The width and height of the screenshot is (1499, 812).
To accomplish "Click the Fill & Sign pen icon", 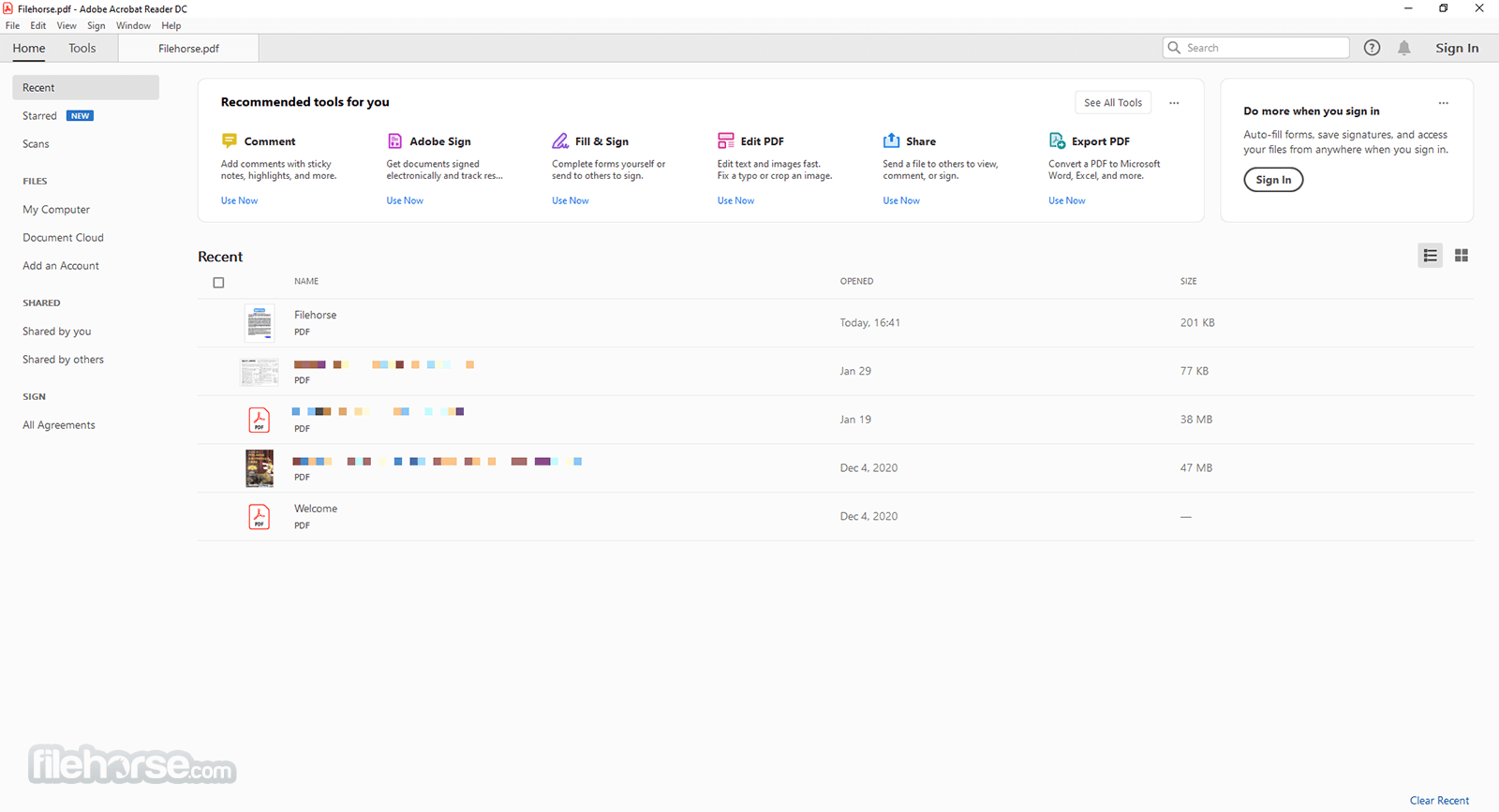I will coord(560,140).
